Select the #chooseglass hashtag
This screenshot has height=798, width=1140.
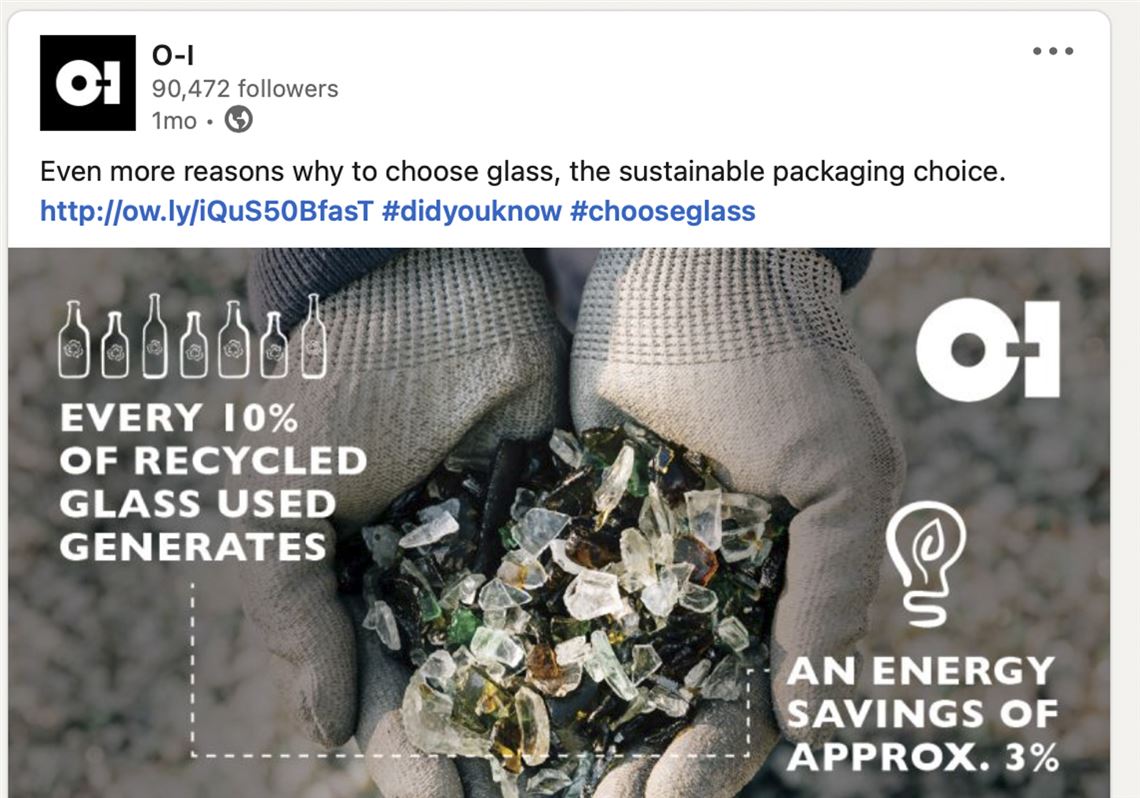pyautogui.click(x=663, y=212)
